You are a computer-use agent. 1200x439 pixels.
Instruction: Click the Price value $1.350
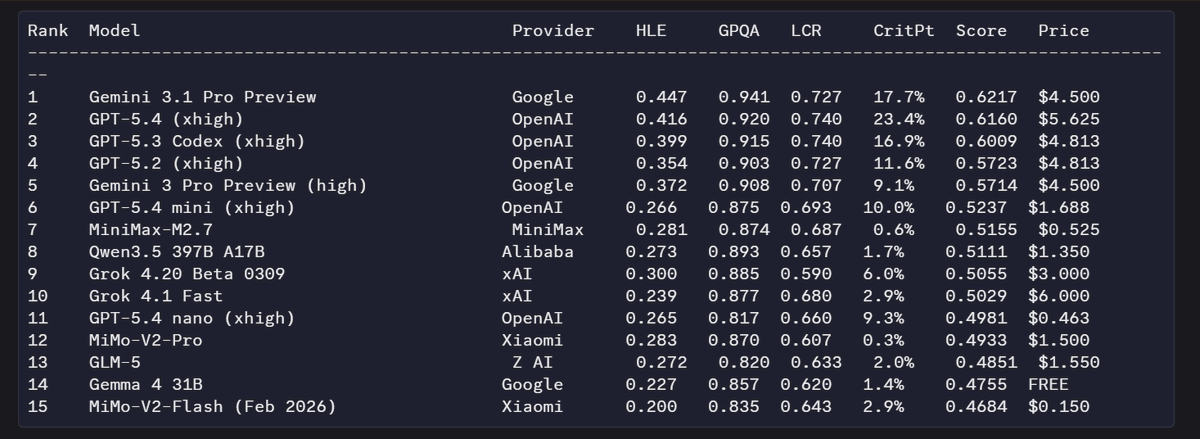pos(1059,252)
